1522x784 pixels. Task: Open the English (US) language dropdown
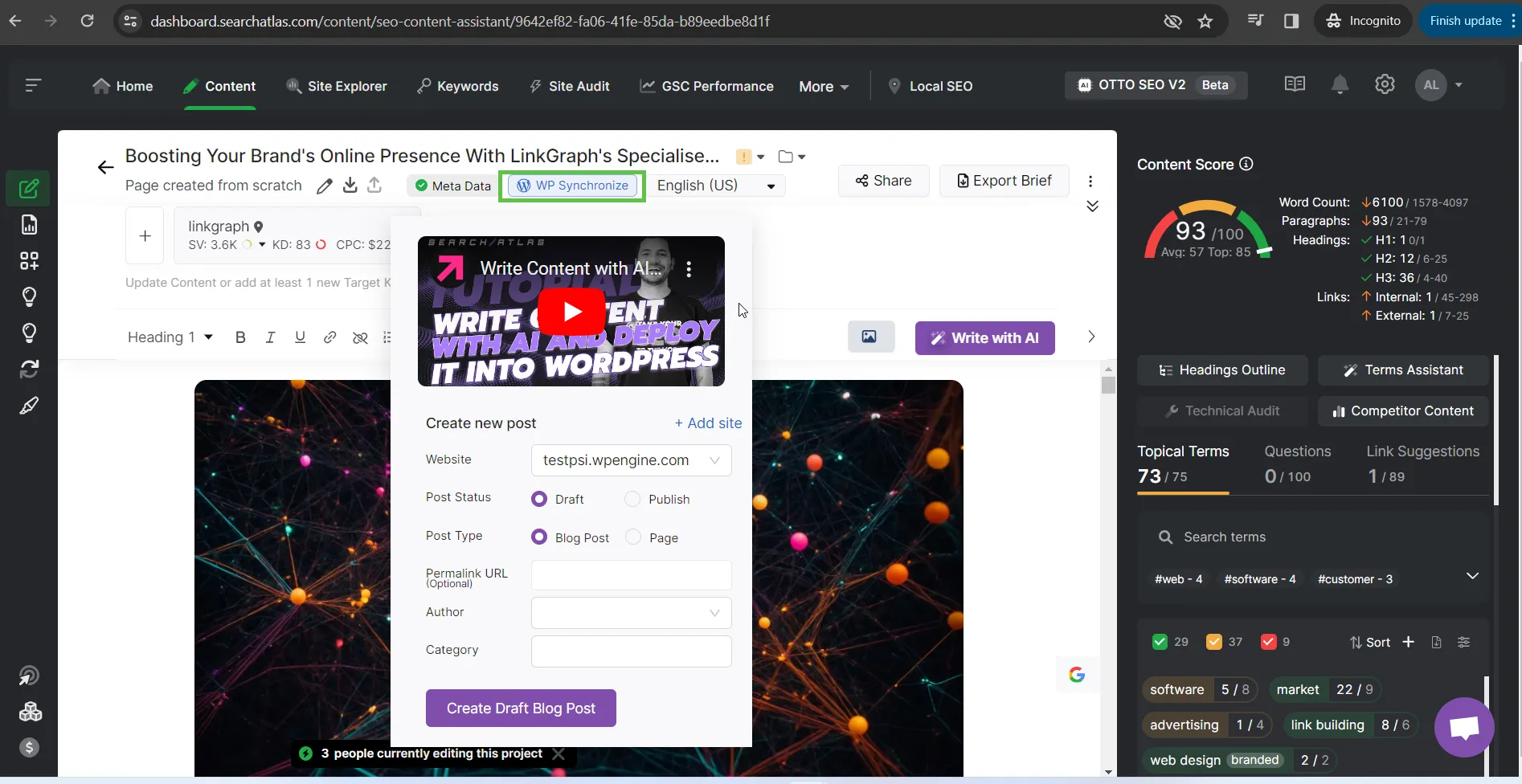pyautogui.click(x=717, y=186)
